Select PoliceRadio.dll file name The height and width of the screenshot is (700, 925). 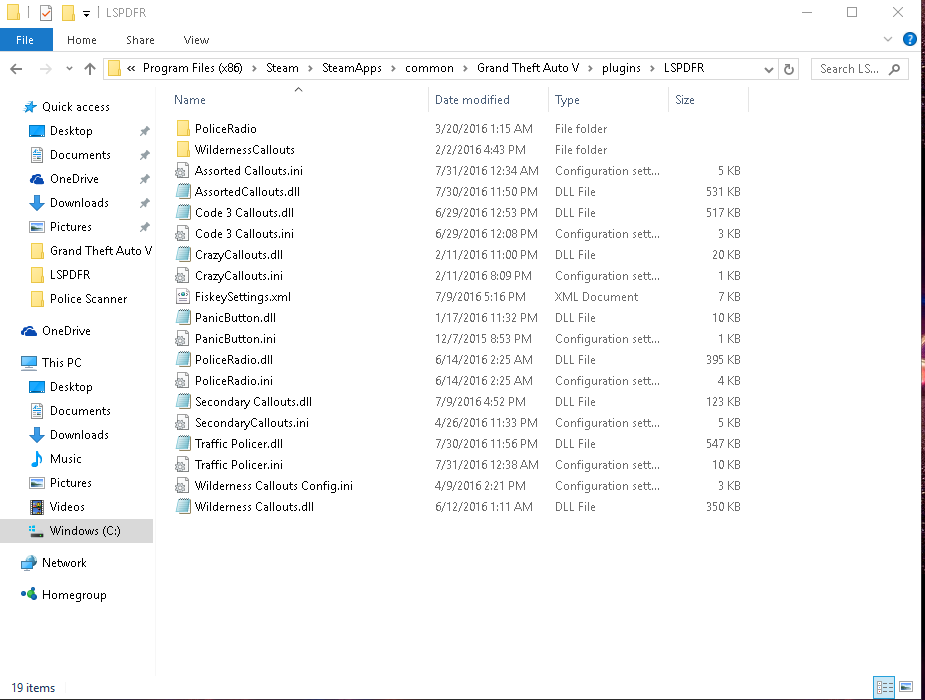tap(234, 360)
